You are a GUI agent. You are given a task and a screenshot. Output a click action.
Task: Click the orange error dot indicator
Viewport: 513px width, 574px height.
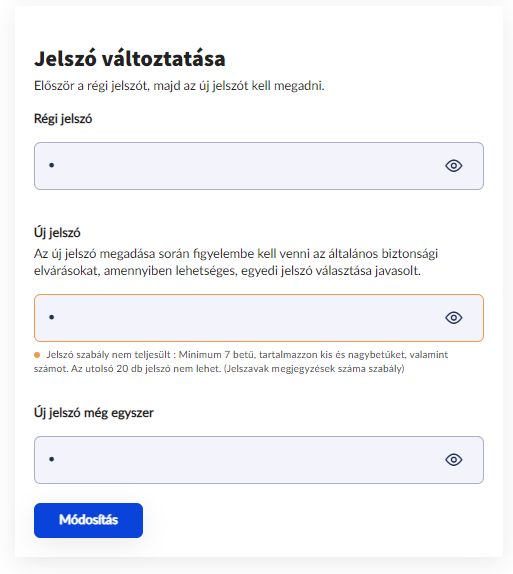[x=37, y=355]
